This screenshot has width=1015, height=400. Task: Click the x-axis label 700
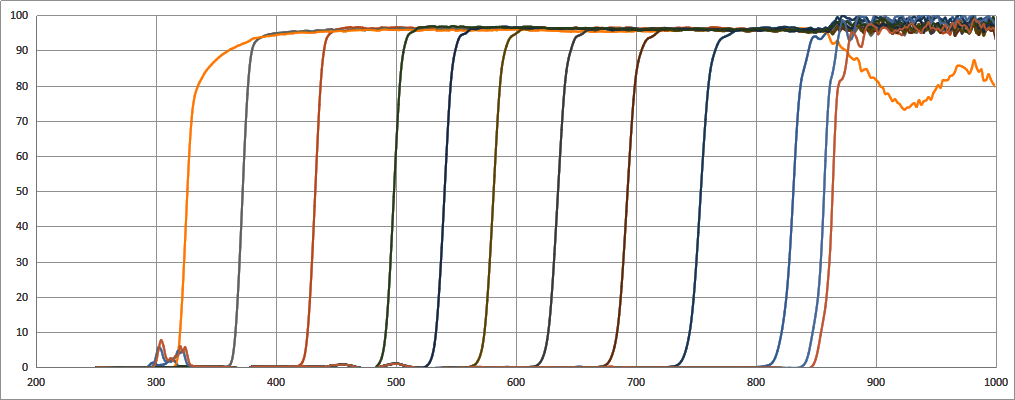[x=636, y=382]
